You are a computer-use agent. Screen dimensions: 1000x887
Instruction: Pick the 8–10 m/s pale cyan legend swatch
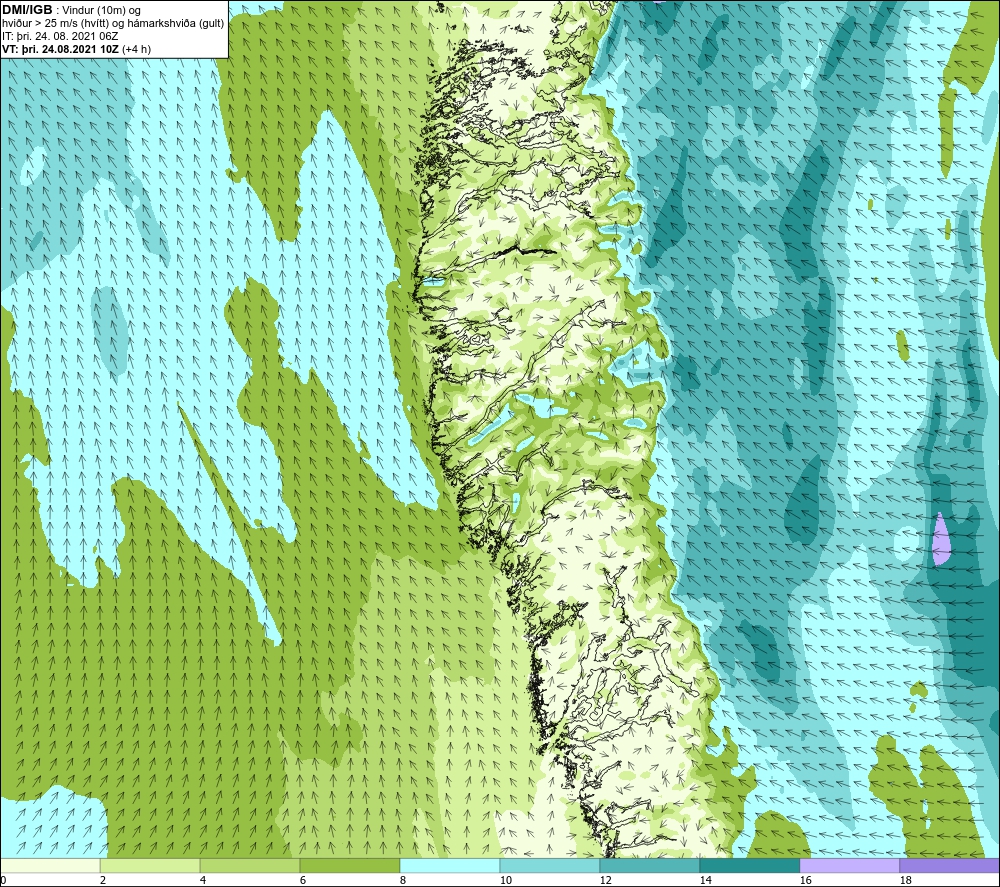[450, 865]
